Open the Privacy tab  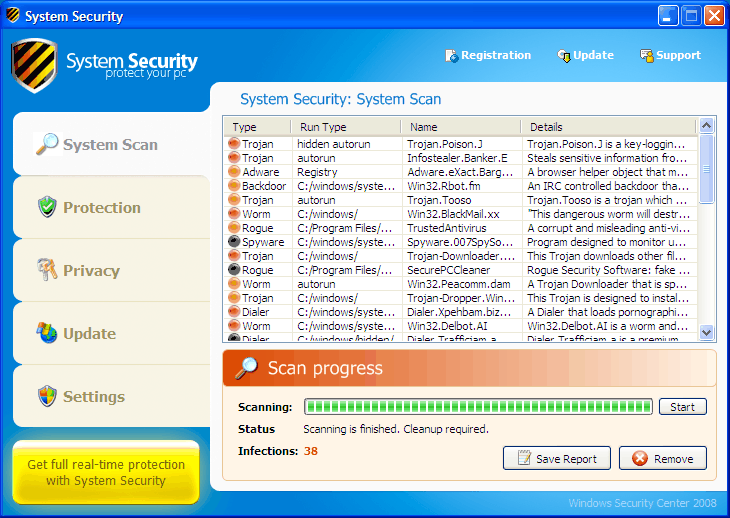point(112,270)
